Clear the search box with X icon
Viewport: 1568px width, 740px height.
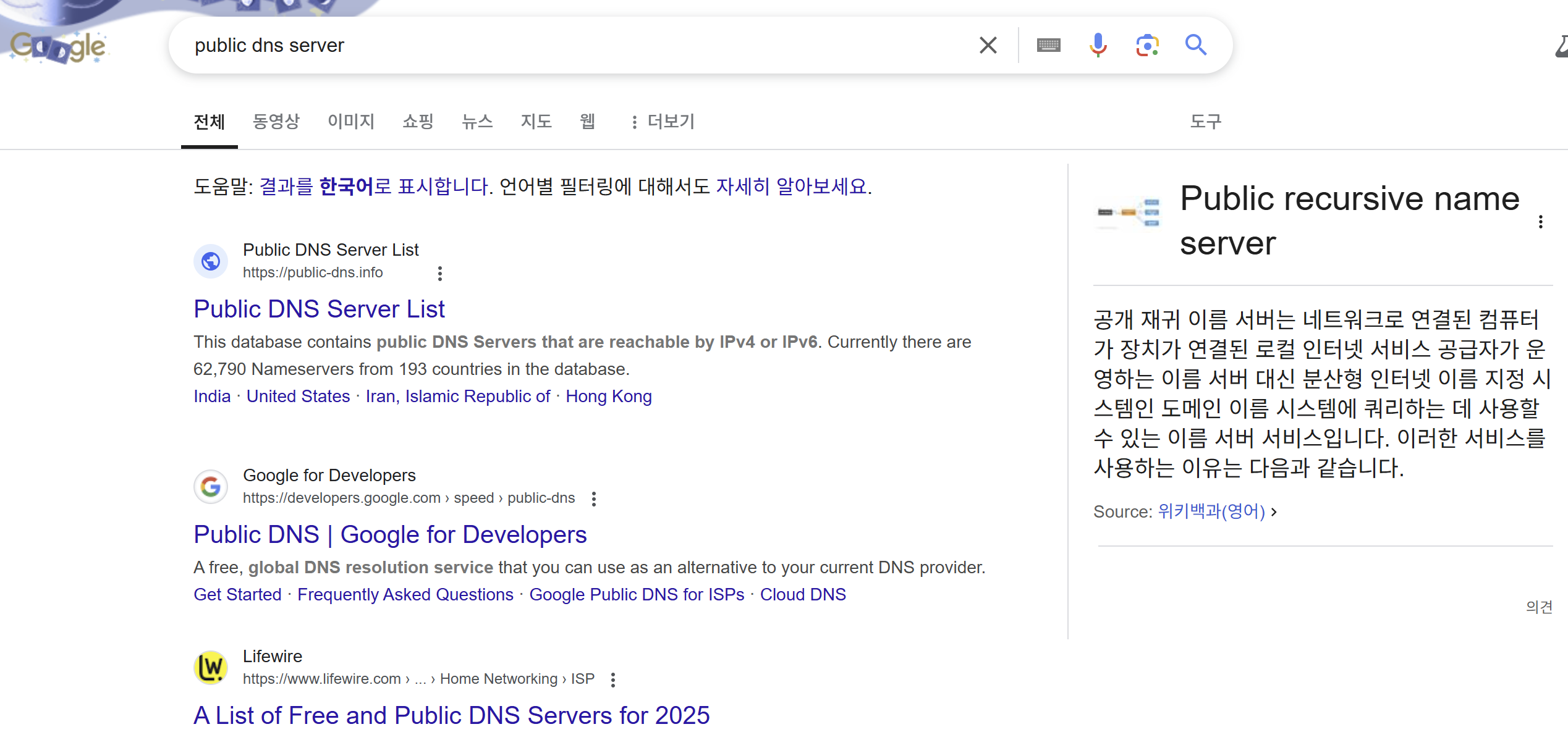(988, 45)
